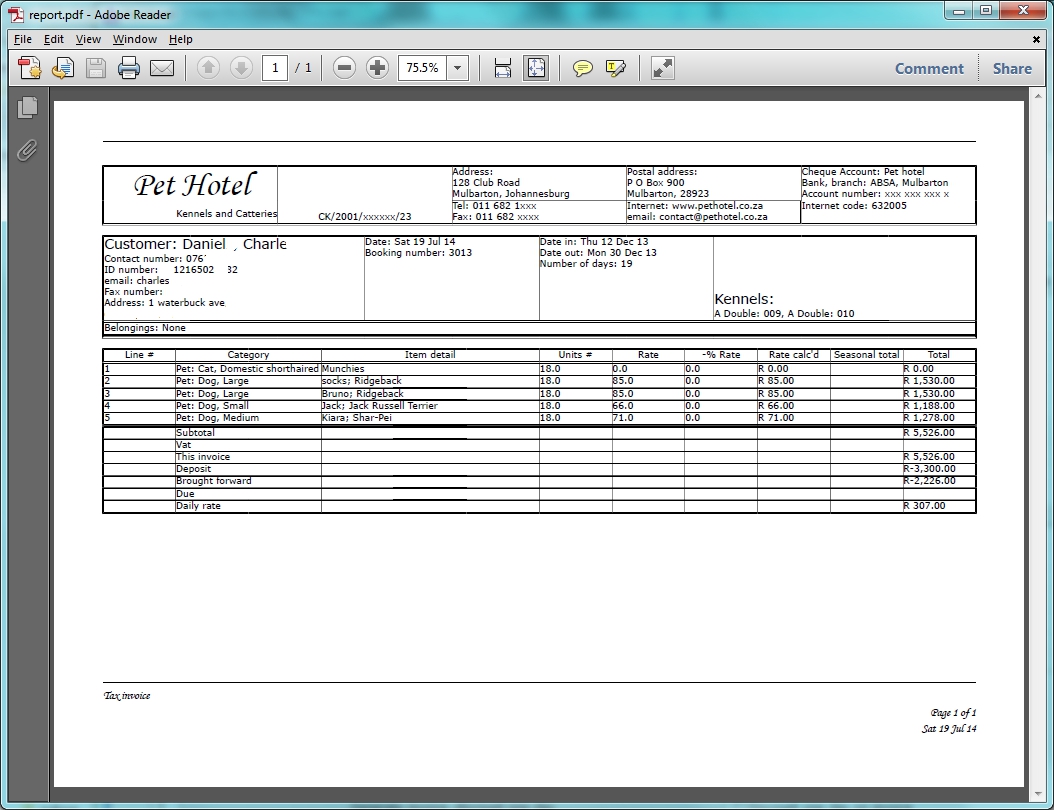
Task: Open the Comment pane
Action: (x=929, y=68)
